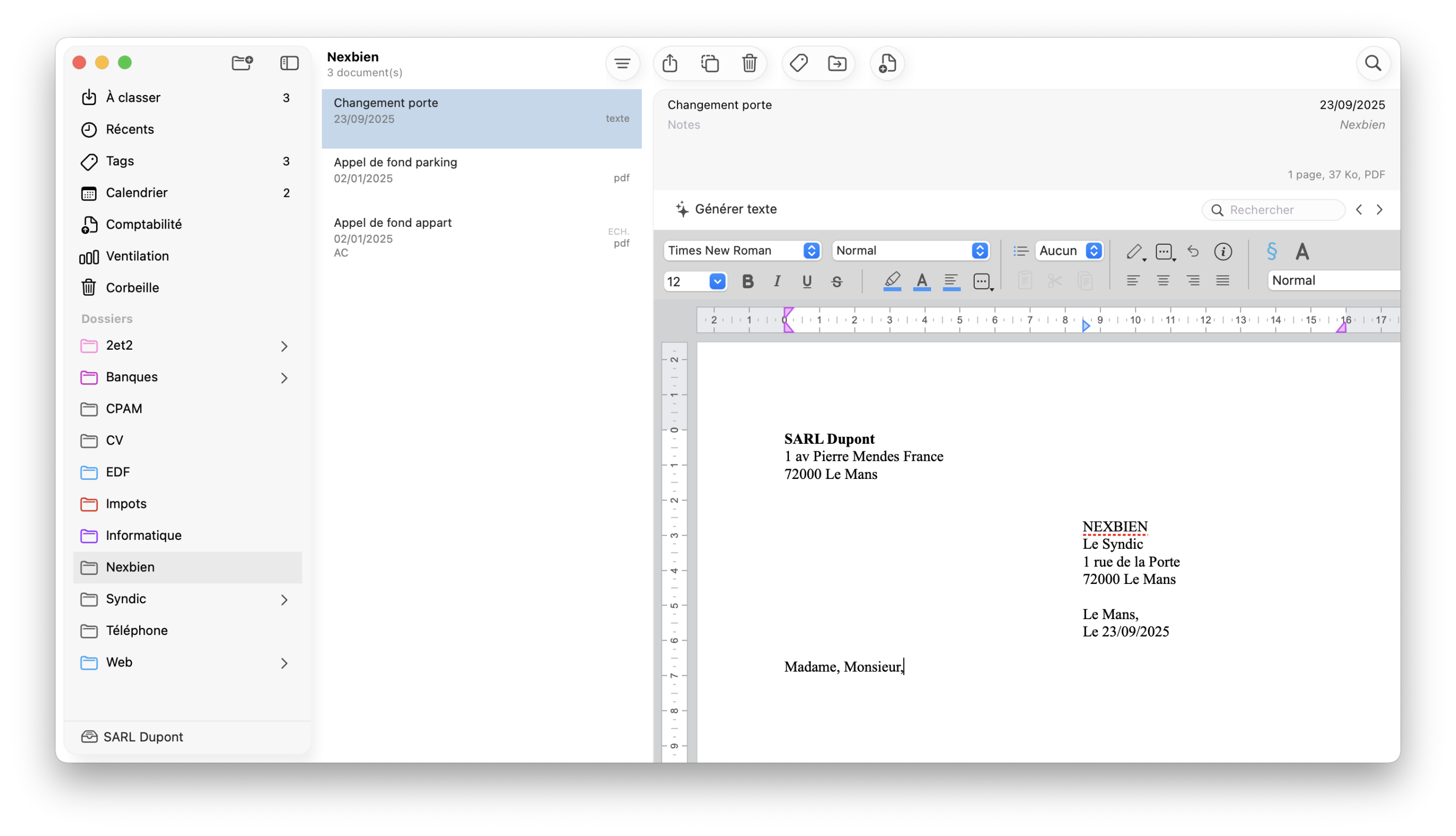
Task: Click the duplicate document icon
Action: pyautogui.click(x=710, y=63)
